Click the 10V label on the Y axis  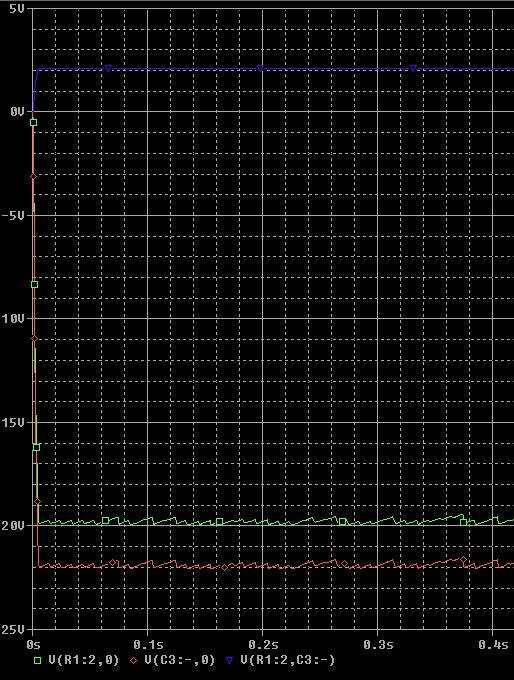[13, 319]
